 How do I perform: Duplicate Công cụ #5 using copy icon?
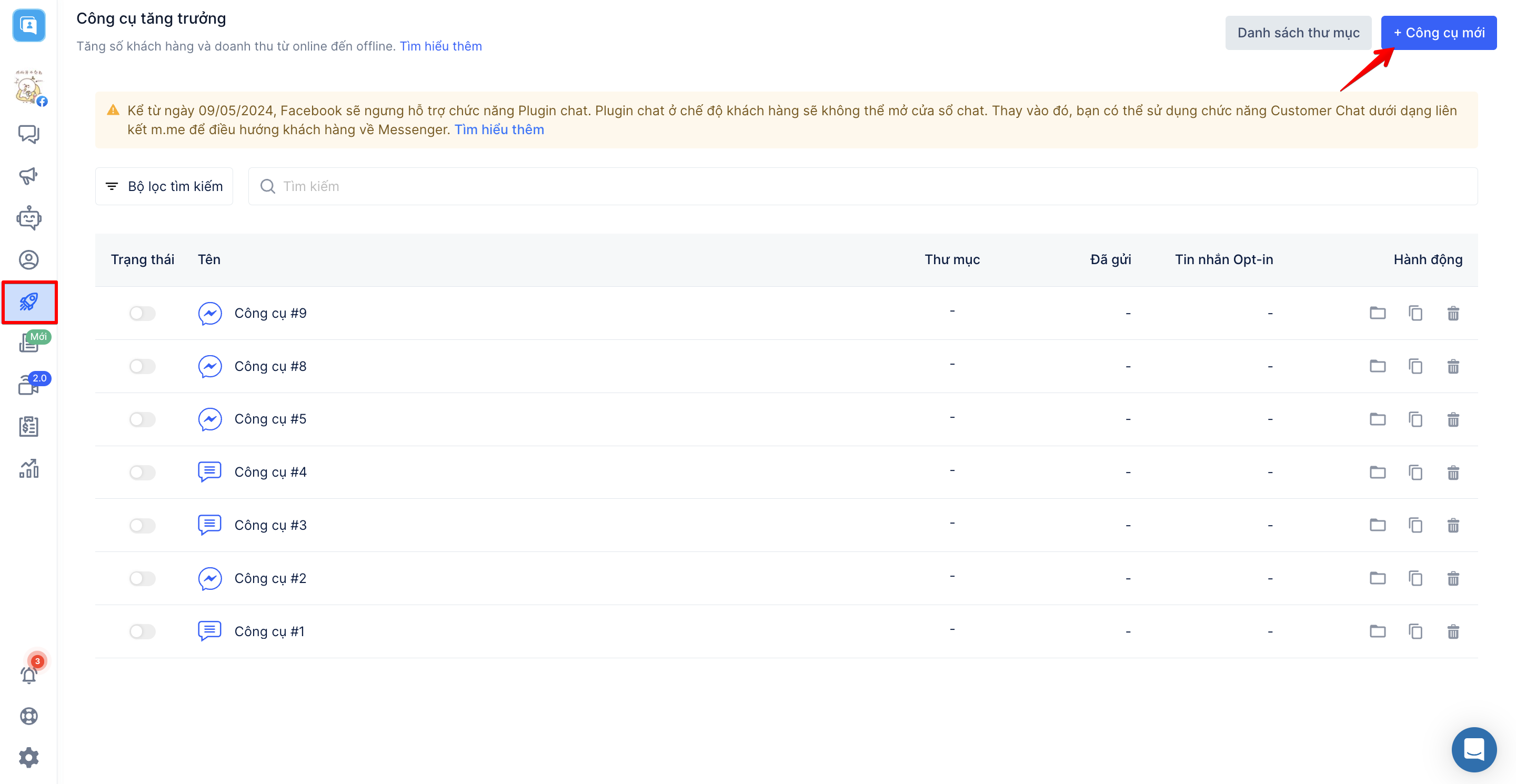tap(1415, 419)
